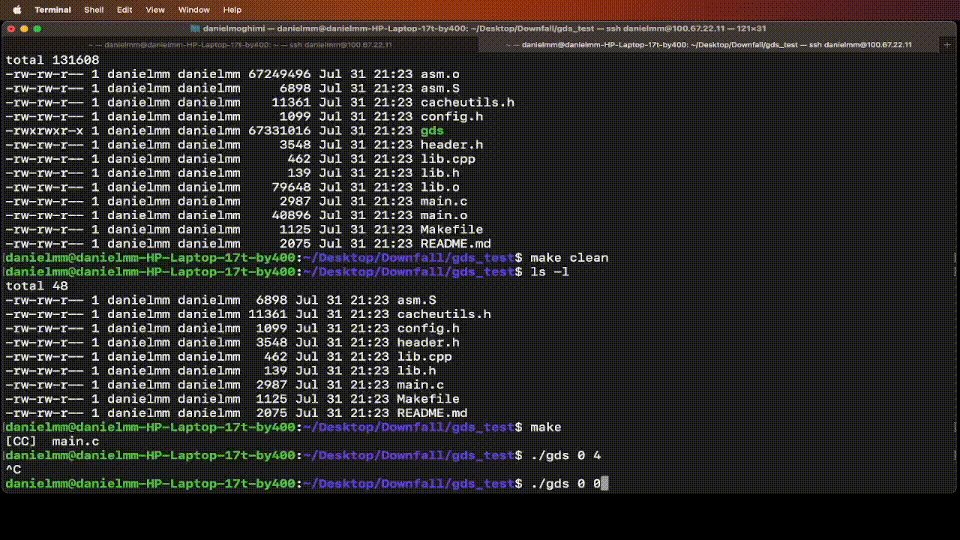
Task: Close the Terminal window
Action: tap(11, 29)
